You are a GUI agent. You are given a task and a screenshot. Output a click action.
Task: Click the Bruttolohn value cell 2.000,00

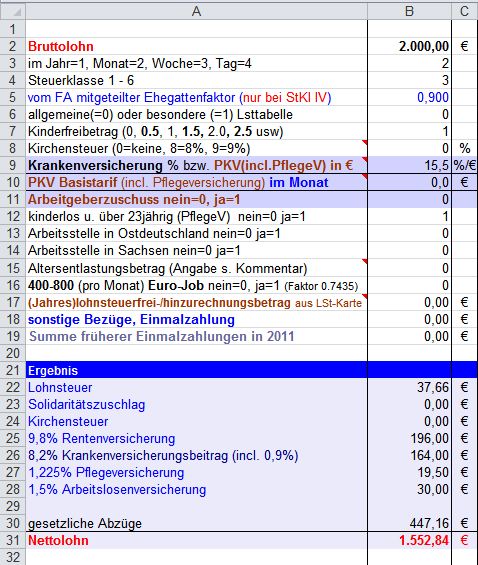(x=409, y=46)
